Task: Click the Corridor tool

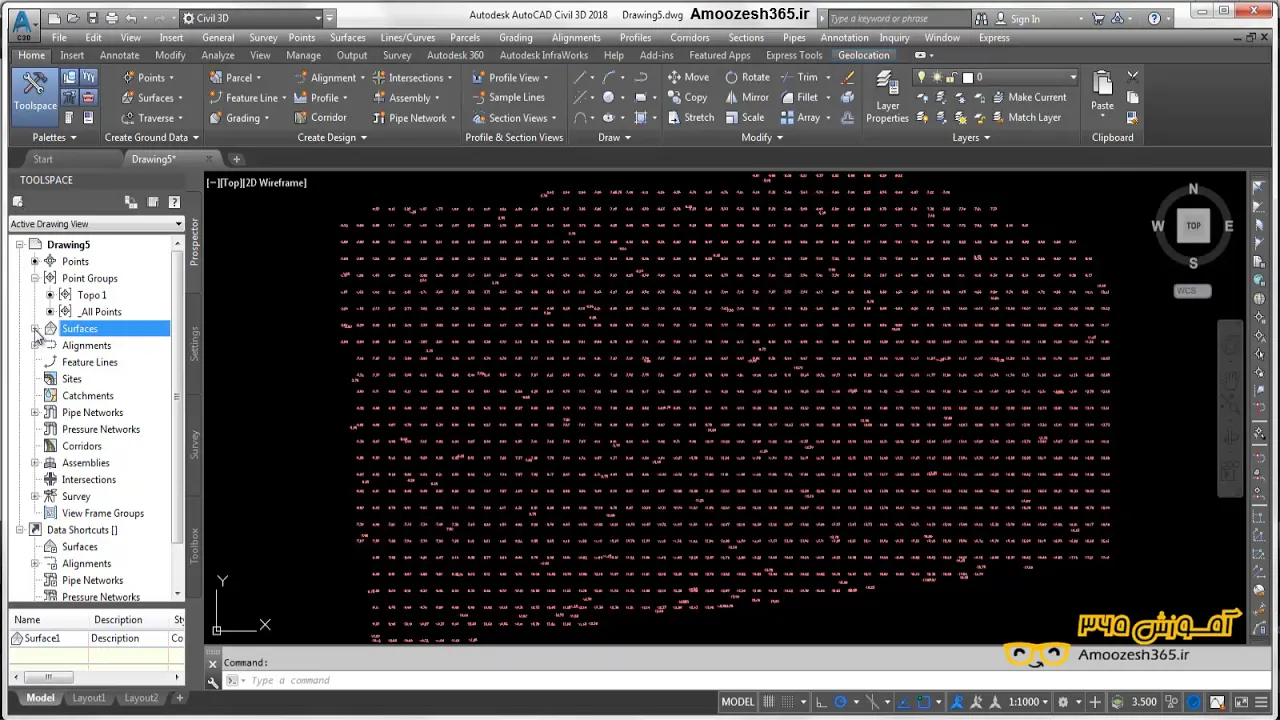Action: click(x=319, y=117)
